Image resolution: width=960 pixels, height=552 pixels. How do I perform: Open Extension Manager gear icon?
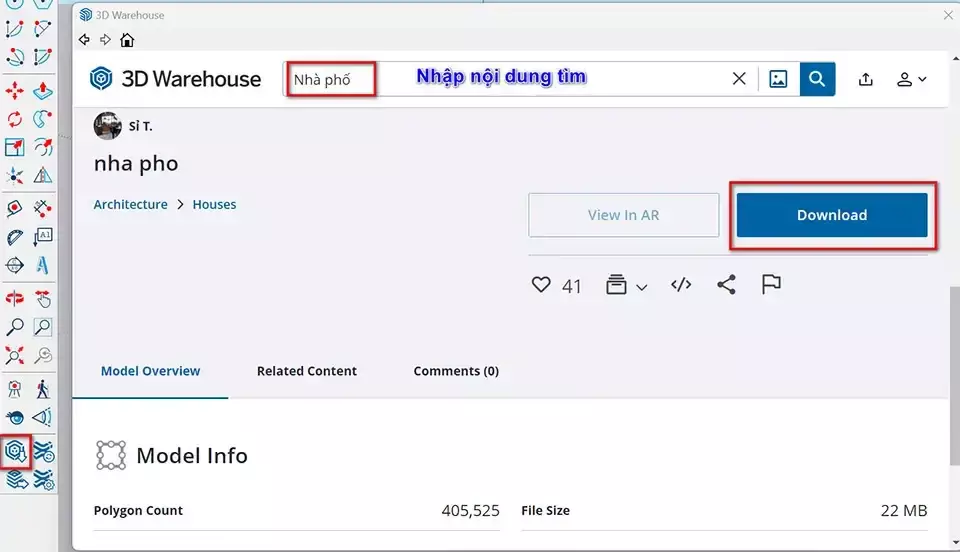click(x=43, y=480)
